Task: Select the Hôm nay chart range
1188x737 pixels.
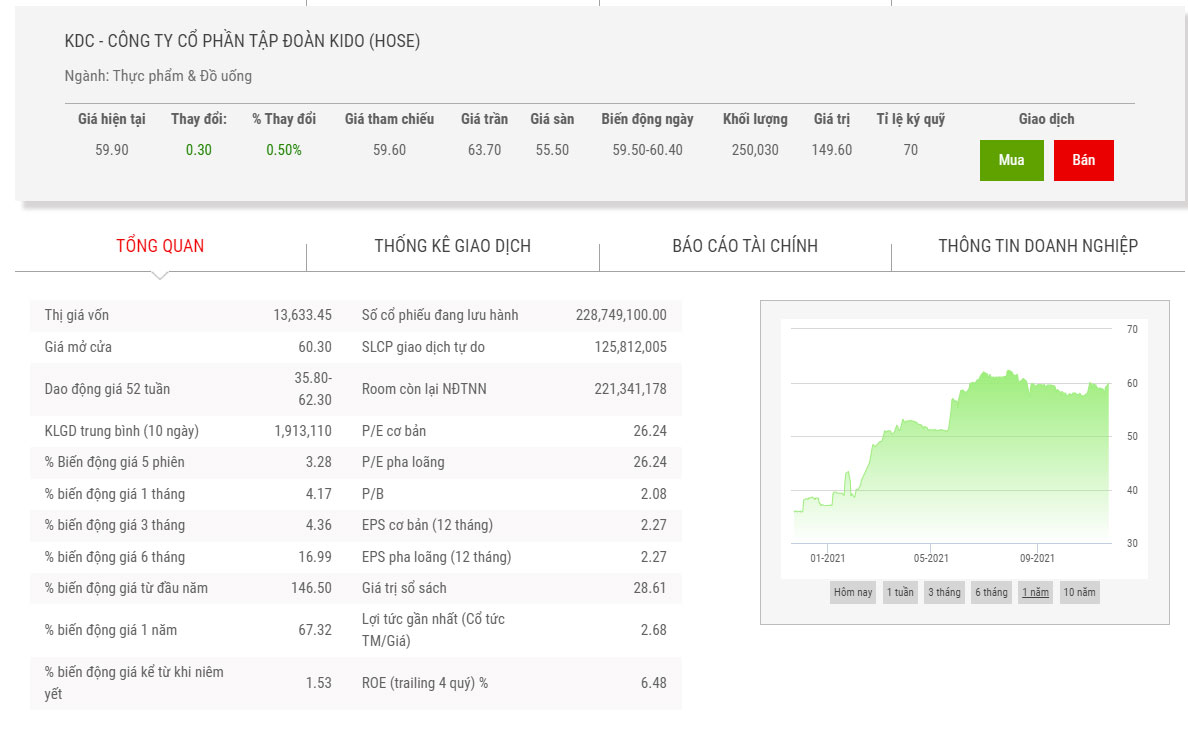Action: point(853,592)
